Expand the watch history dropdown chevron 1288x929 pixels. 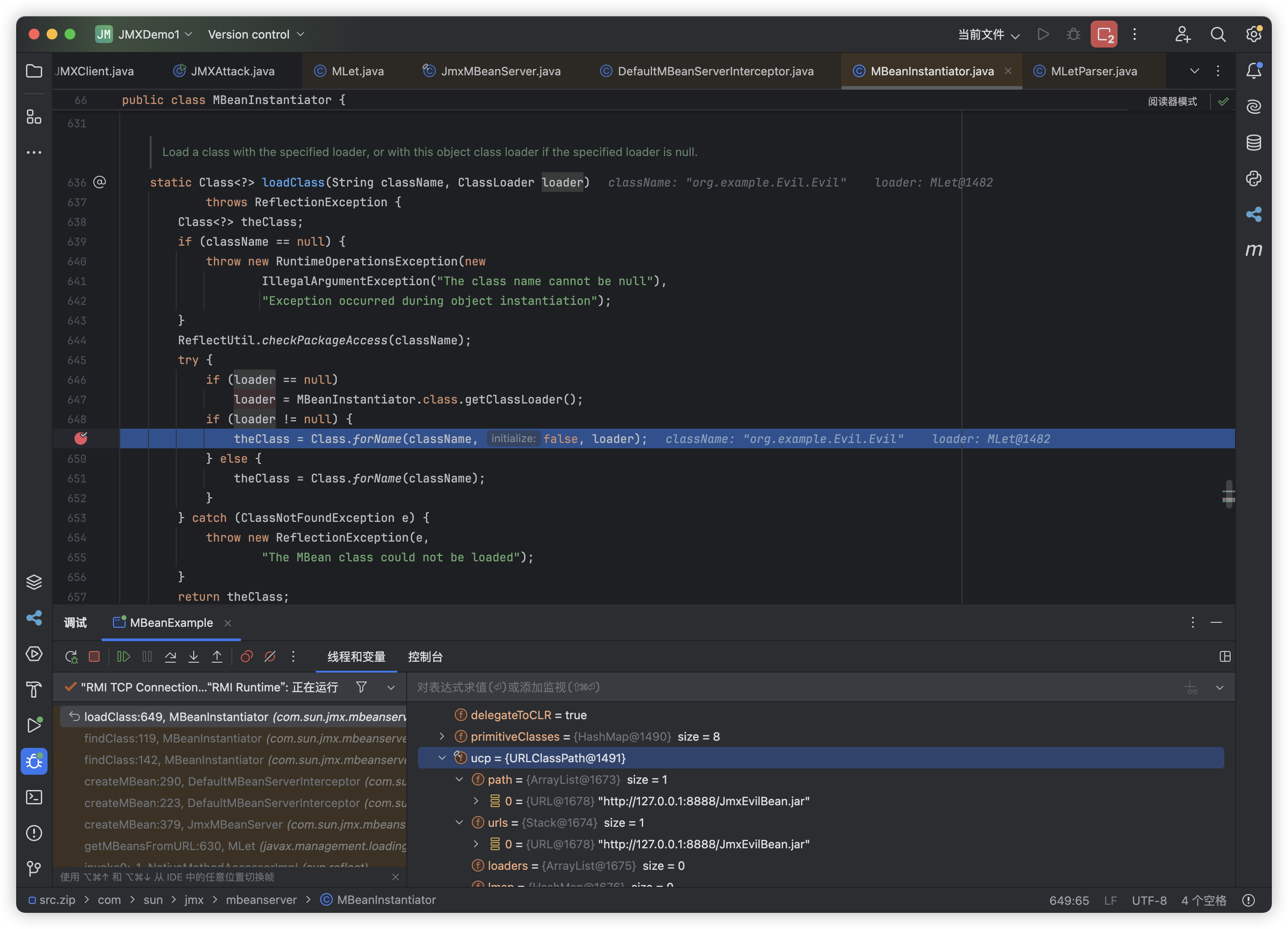tap(1219, 688)
